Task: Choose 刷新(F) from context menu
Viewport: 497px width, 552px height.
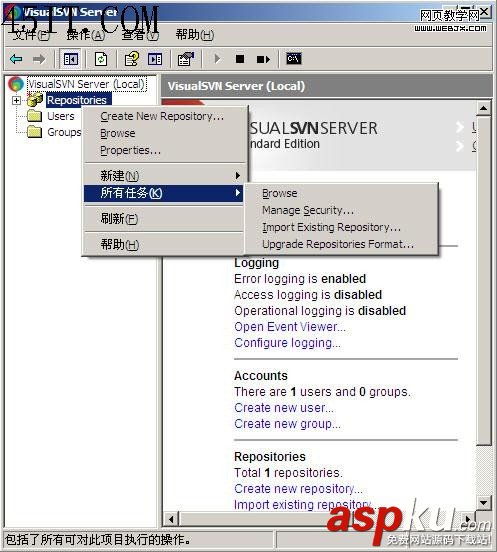Action: [x=163, y=219]
